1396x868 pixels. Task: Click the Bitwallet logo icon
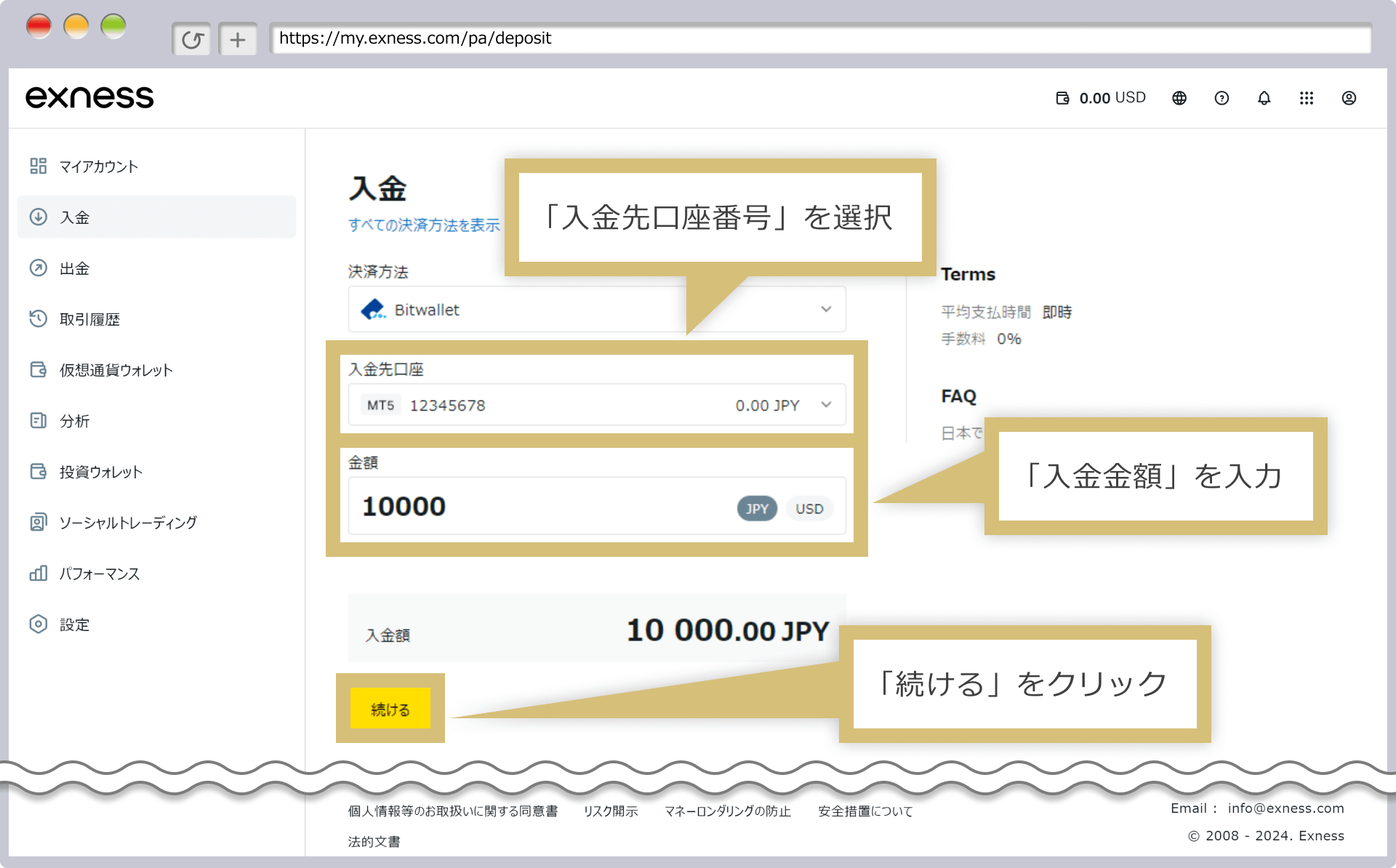(x=374, y=310)
